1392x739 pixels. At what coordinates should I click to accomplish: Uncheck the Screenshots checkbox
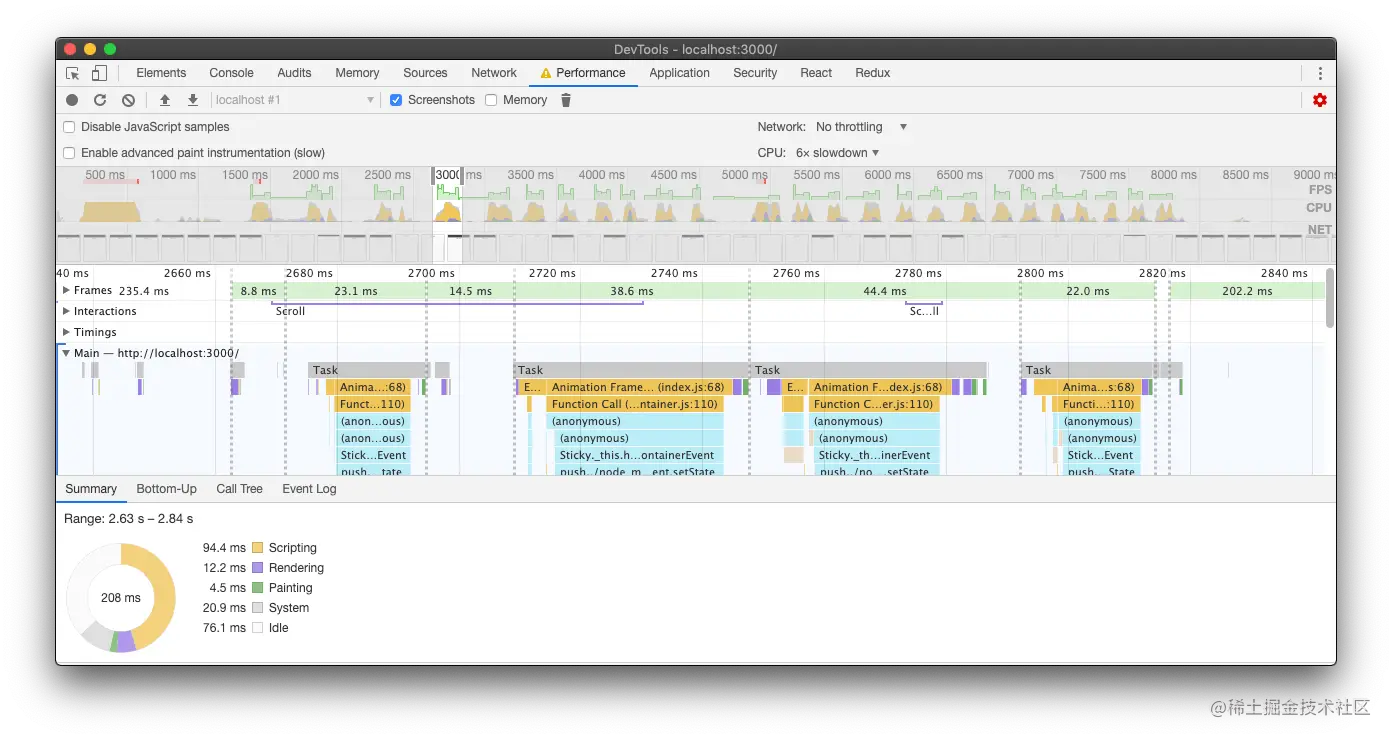[x=396, y=100]
